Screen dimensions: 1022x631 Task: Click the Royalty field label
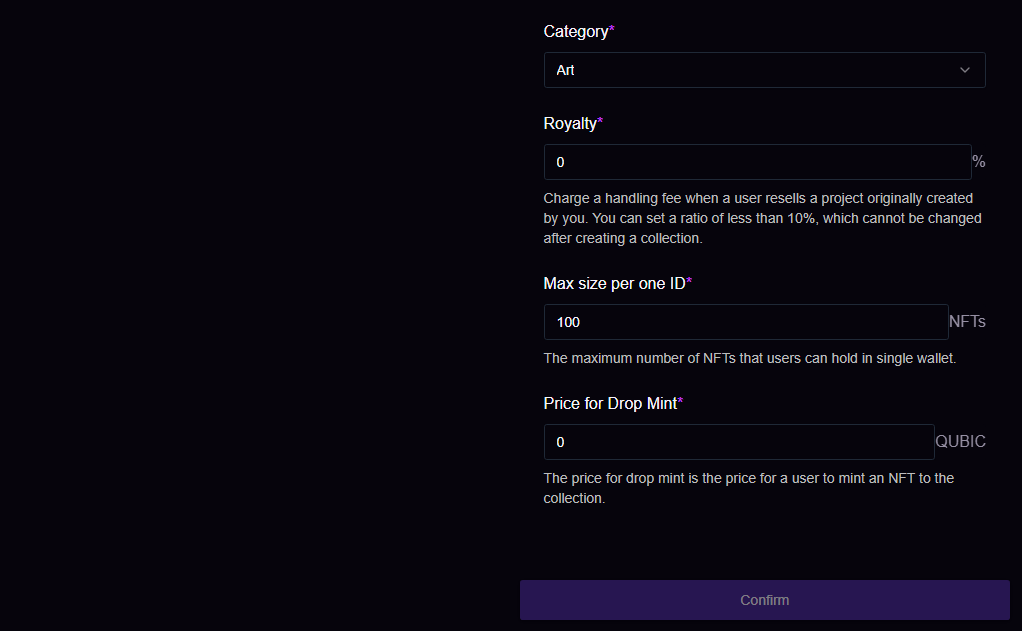569,124
